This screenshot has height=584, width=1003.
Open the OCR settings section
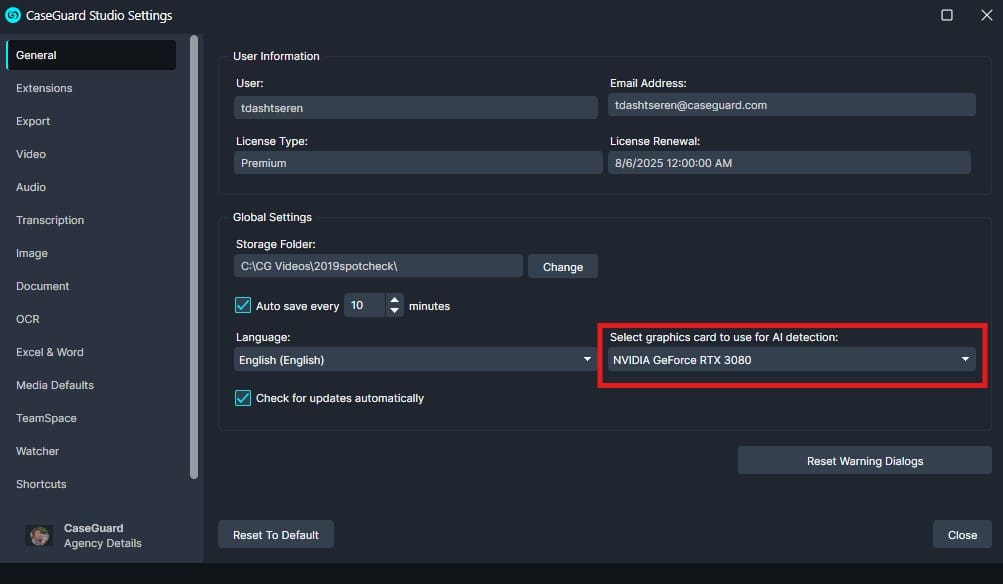tap(26, 319)
